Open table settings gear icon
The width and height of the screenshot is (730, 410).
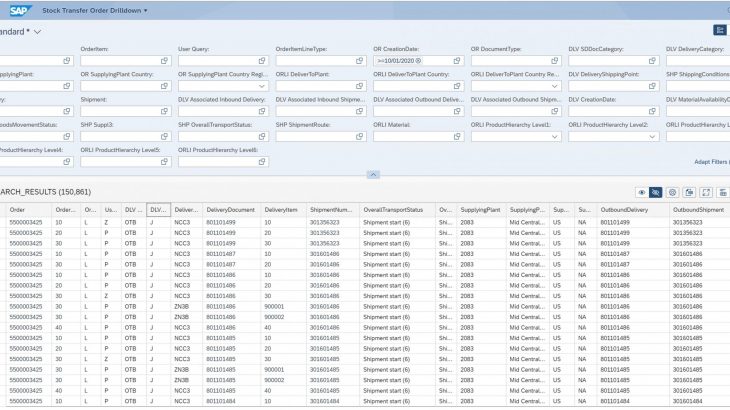[x=672, y=191]
